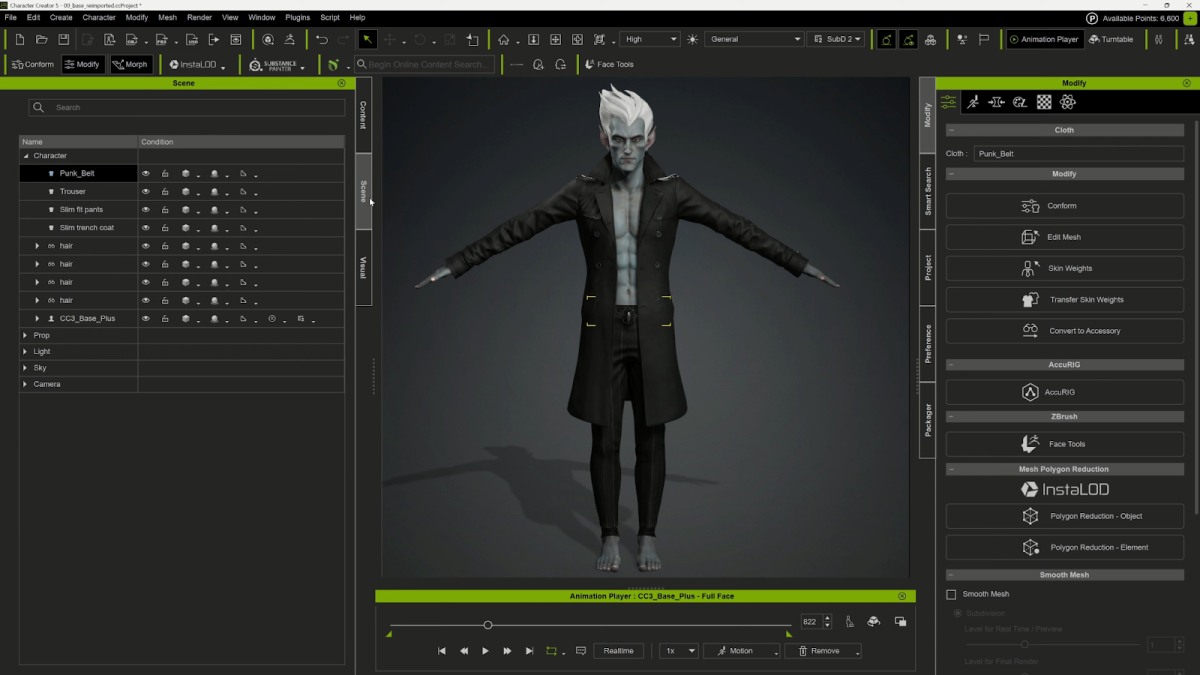Toggle visibility of Slim trench coat
Screen dimensions: 1200x675
tap(146, 228)
